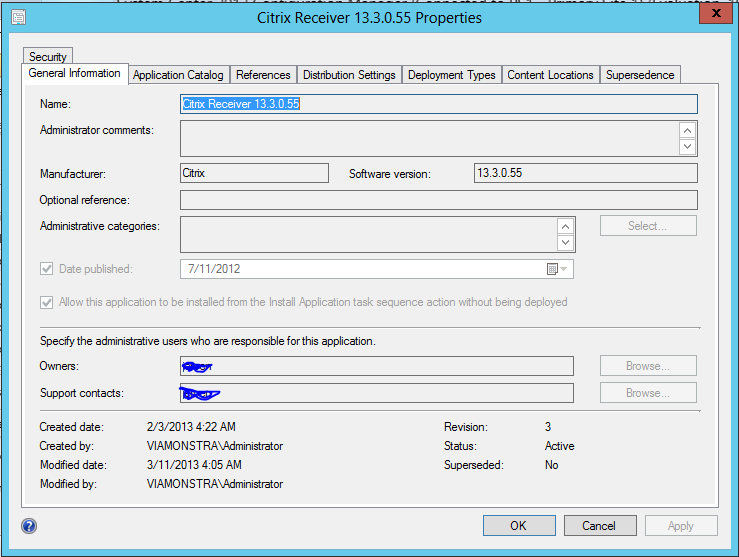
Task: Click the Support contacts text field
Action: pyautogui.click(x=377, y=393)
